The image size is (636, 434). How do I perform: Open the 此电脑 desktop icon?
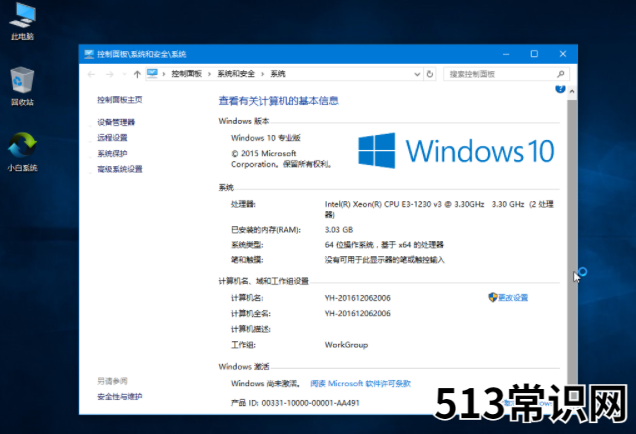tap(23, 21)
